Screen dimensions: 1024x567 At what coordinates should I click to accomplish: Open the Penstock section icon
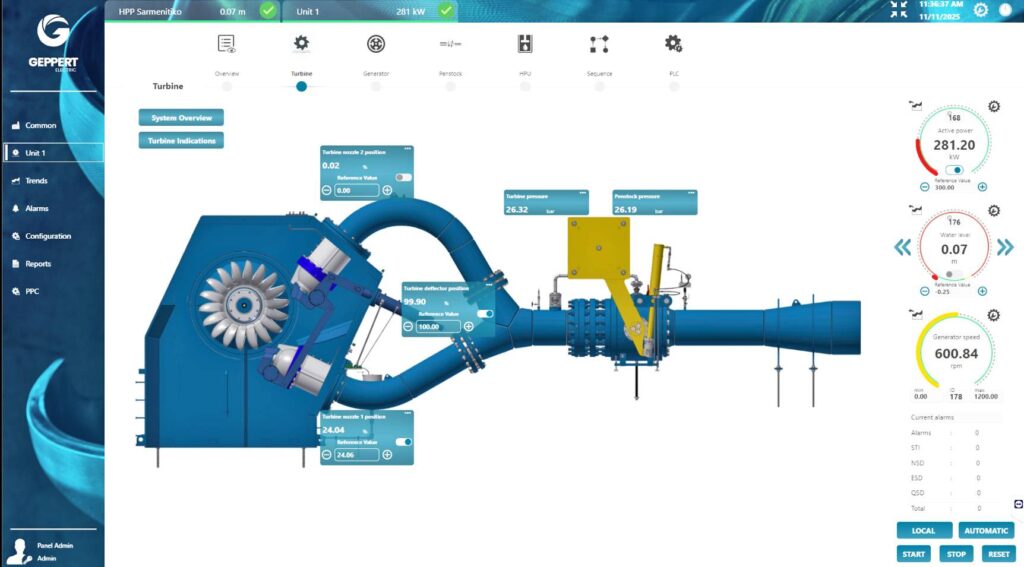pos(450,44)
